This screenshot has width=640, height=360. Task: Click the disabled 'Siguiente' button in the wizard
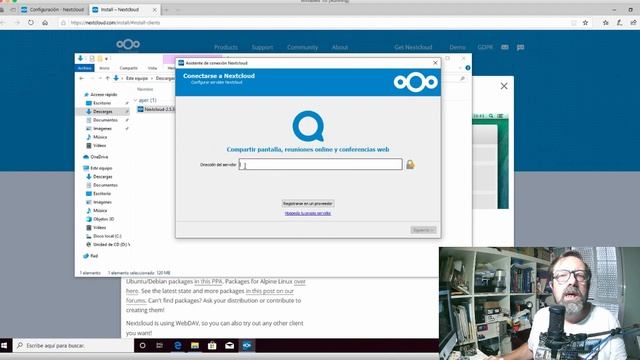tap(423, 230)
